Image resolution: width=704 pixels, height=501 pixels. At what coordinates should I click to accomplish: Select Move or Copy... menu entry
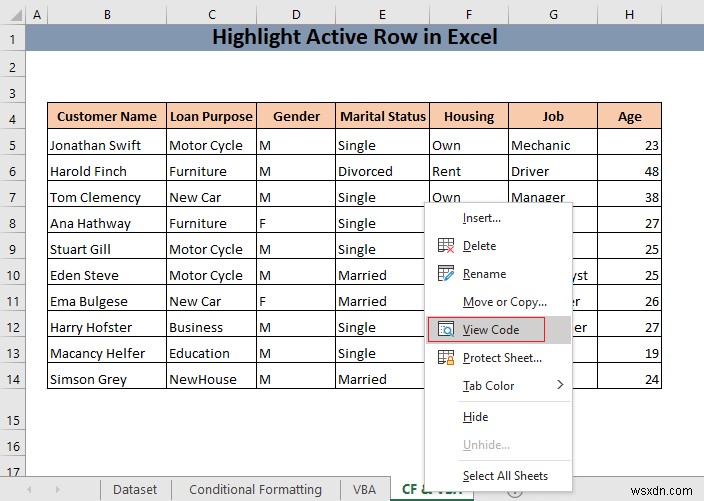(x=498, y=302)
